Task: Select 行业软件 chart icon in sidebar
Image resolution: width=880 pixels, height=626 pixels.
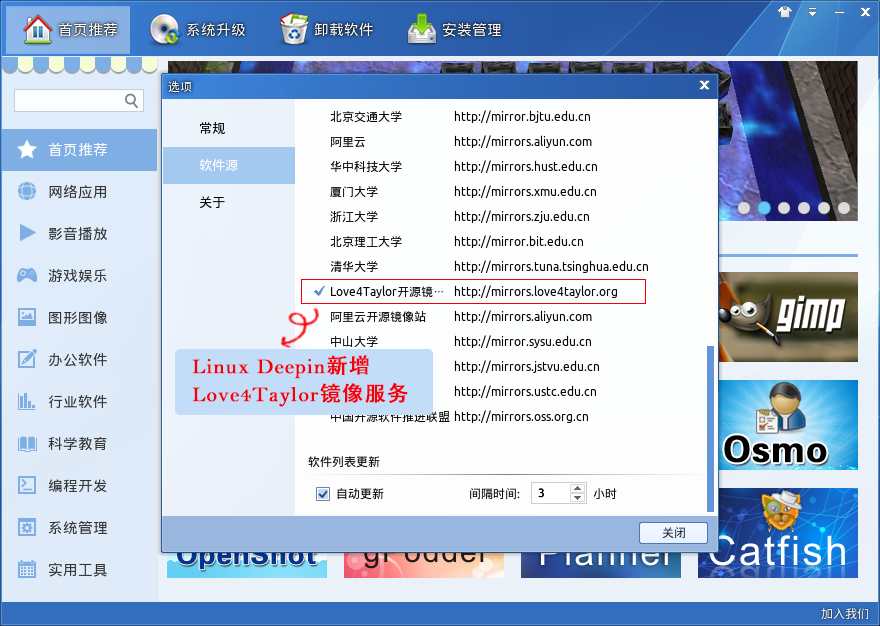Action: (26, 401)
